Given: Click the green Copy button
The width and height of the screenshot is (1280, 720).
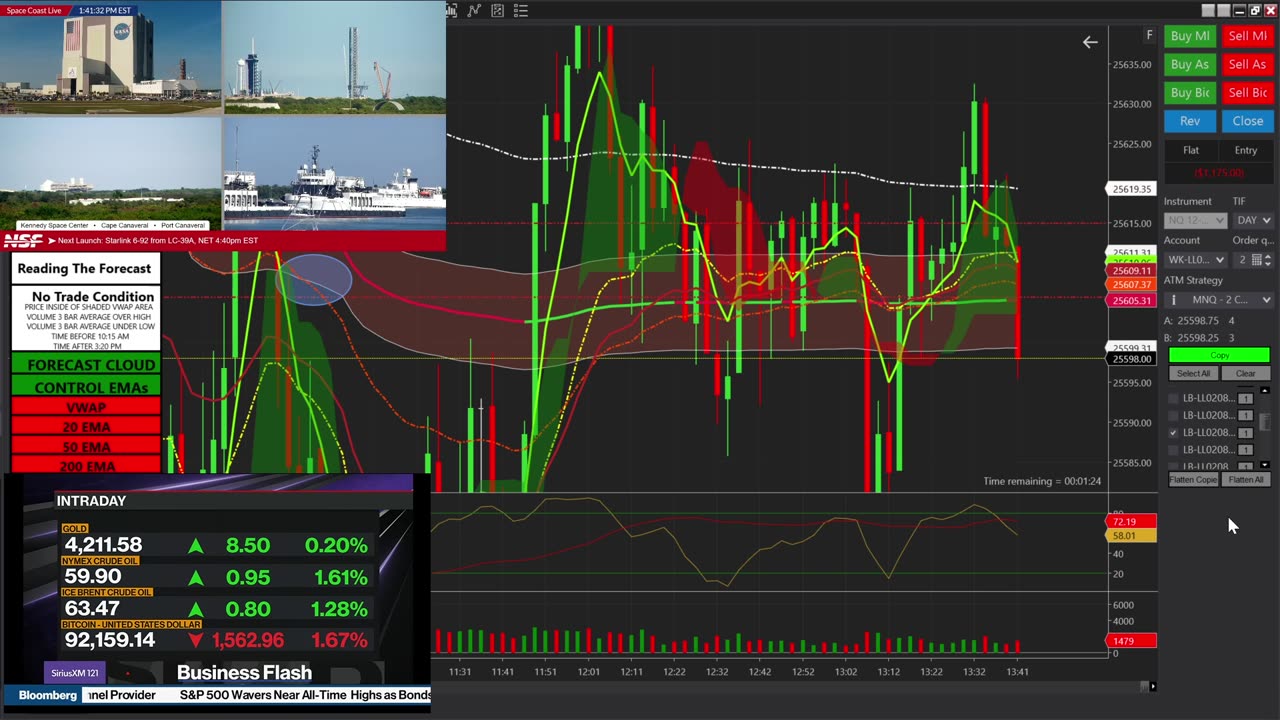Looking at the screenshot, I should [x=1219, y=355].
